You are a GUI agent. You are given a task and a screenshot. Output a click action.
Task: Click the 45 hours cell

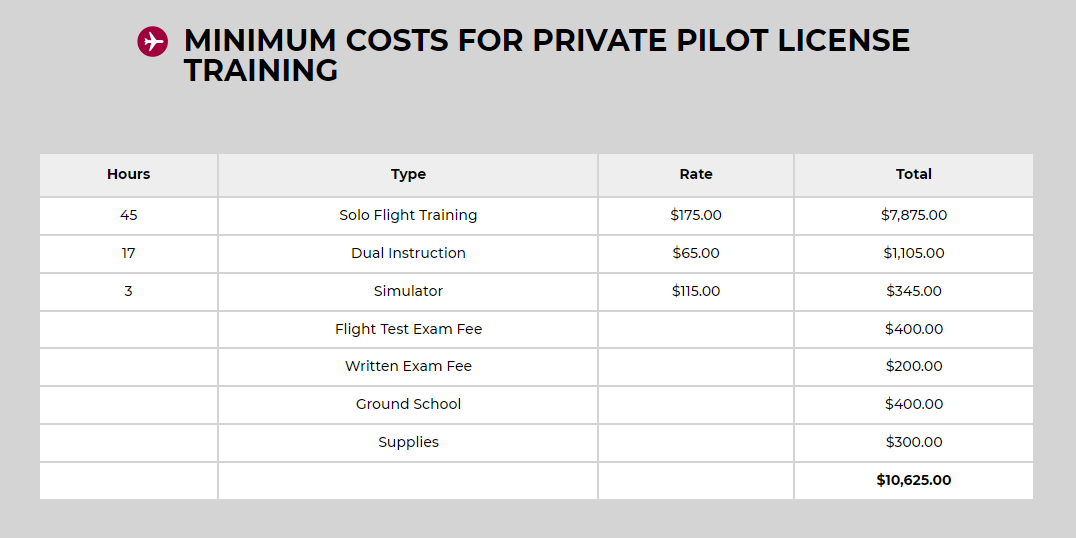pyautogui.click(x=129, y=215)
